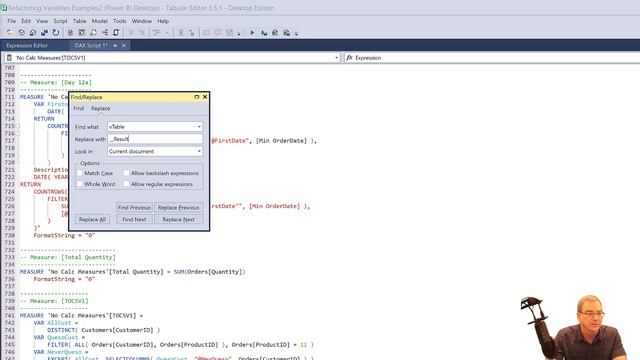Click 'SUM(Orders[Quantity])' in line 735
This screenshot has height=360, width=640.
[209, 272]
